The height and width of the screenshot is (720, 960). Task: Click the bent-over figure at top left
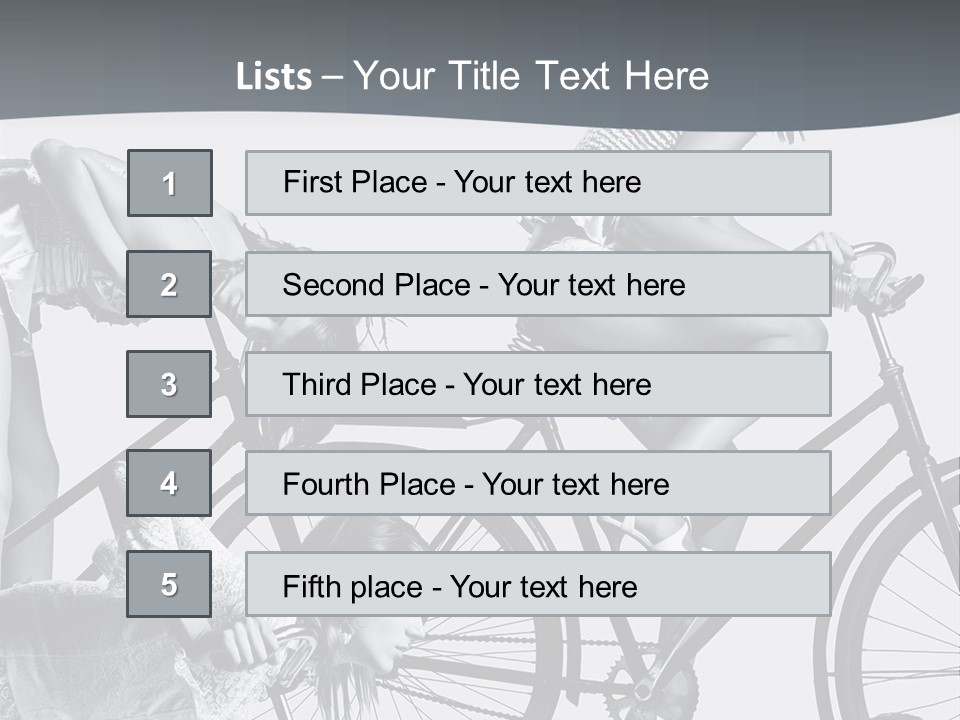coord(70,200)
